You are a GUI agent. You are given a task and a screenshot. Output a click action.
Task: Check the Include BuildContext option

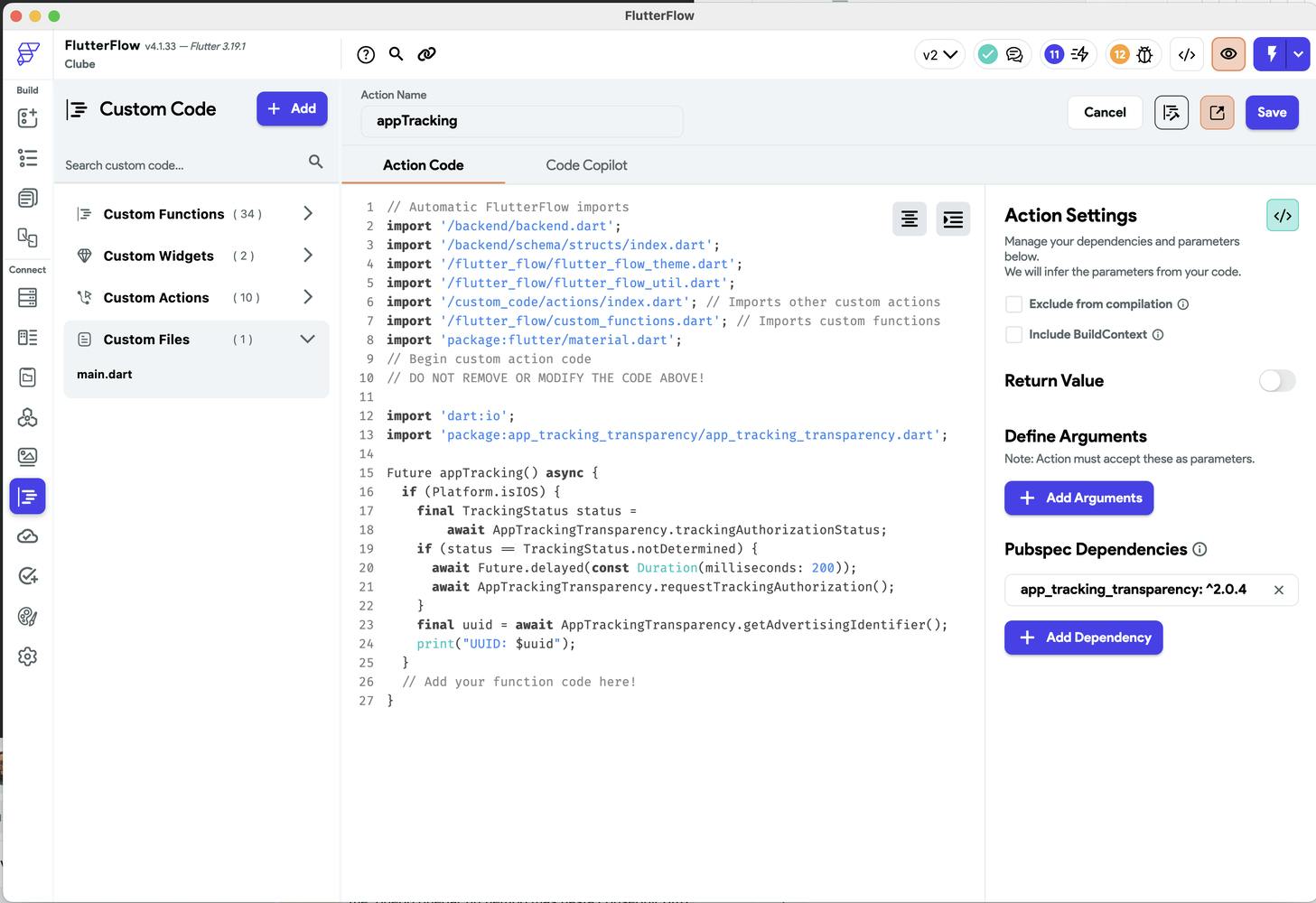coord(1014,335)
